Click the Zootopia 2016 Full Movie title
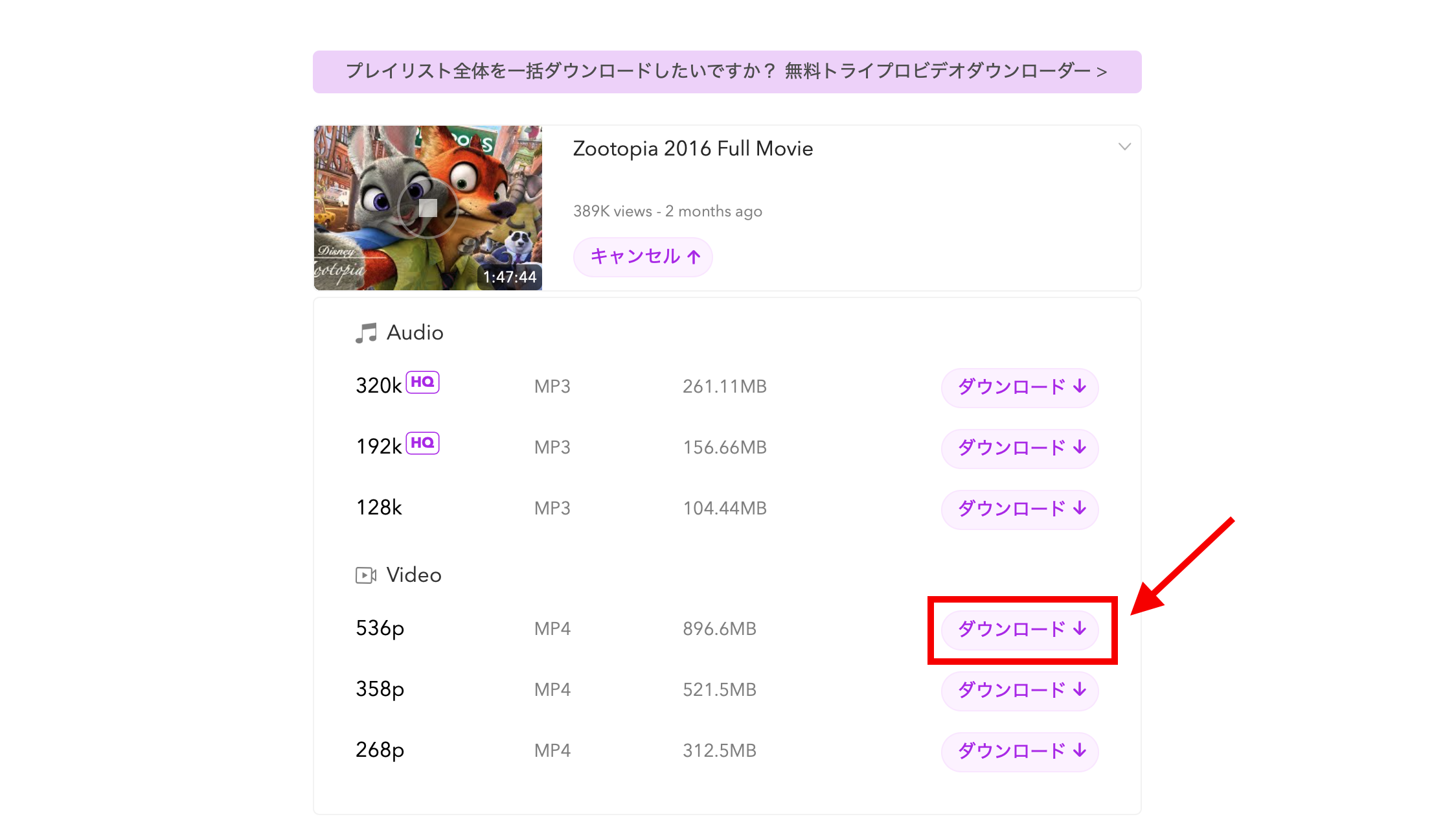Image resolution: width=1456 pixels, height=819 pixels. 693,148
